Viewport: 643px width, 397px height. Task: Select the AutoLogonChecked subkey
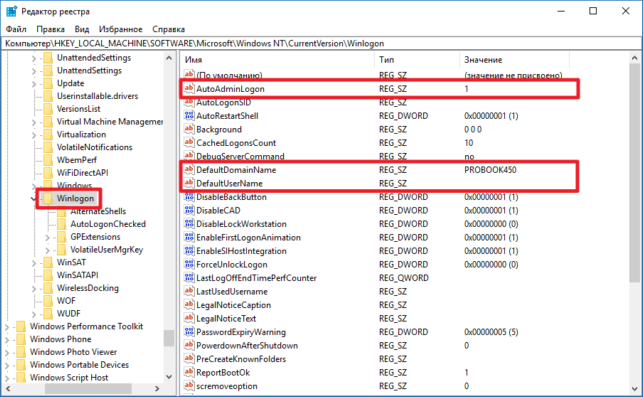coord(108,224)
